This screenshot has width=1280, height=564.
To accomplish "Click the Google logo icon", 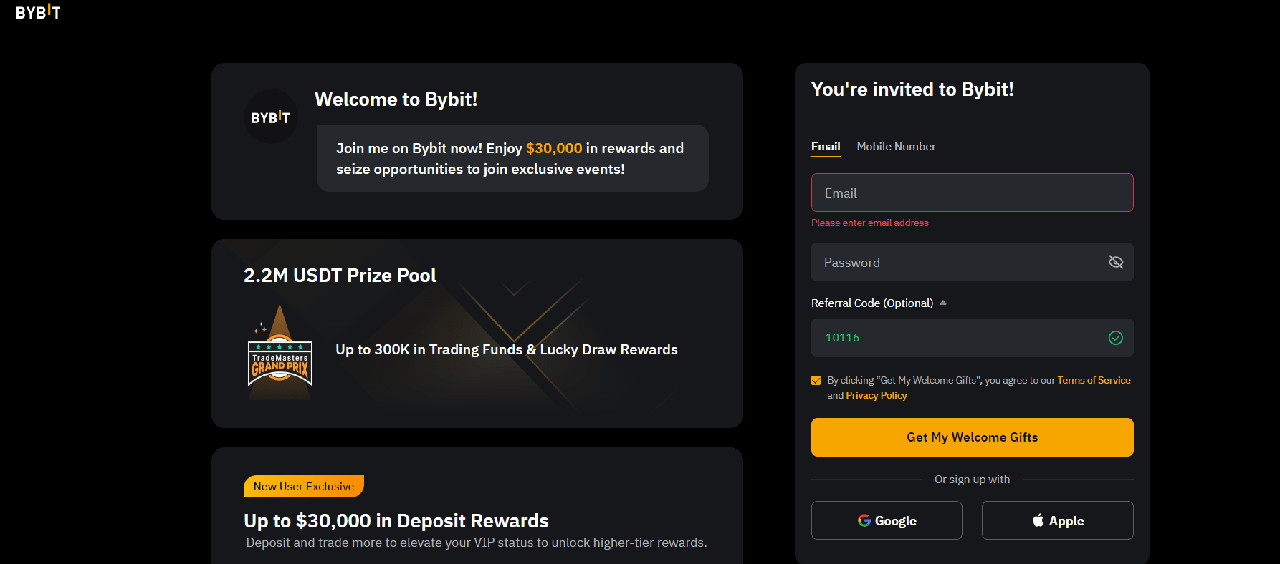I will 864,521.
